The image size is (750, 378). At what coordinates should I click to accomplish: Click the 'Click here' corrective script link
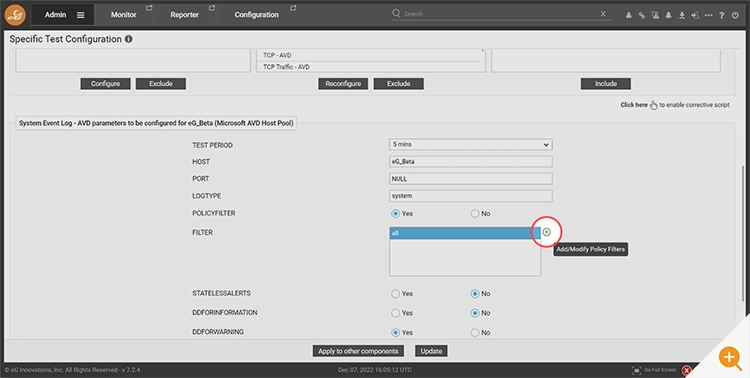tap(634, 105)
